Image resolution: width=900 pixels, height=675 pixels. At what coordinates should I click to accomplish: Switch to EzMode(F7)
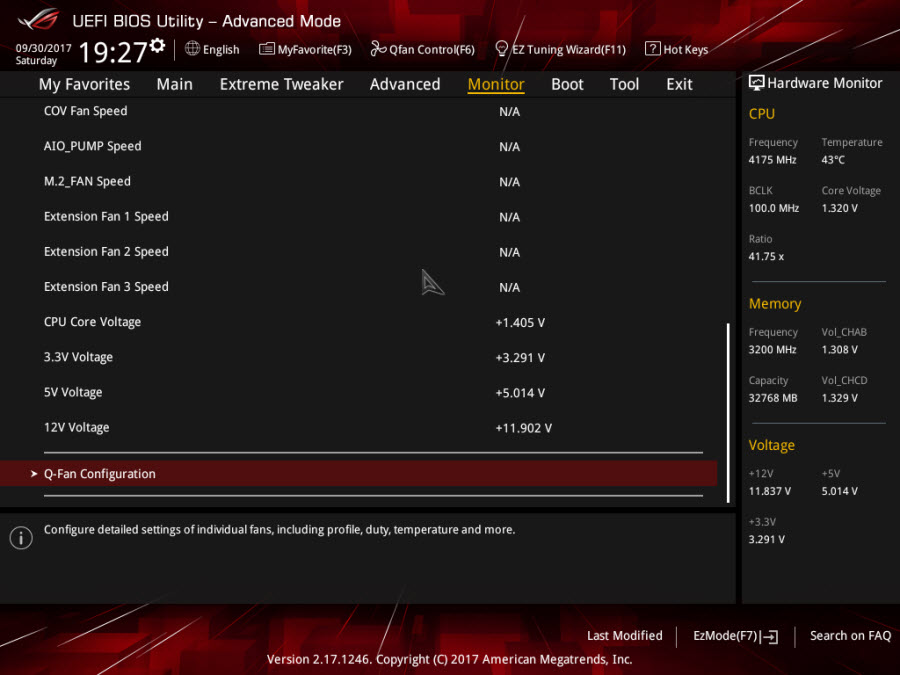pos(726,635)
